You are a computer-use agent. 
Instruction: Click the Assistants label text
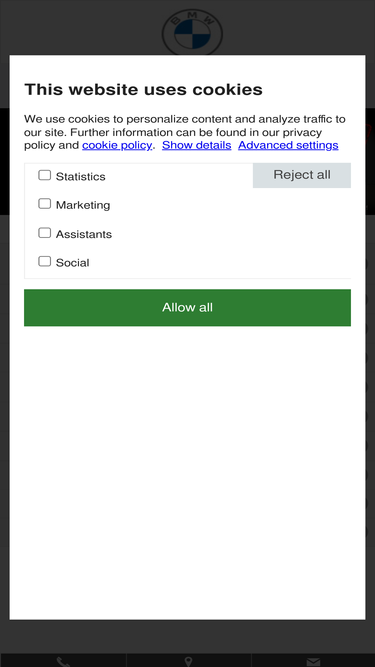[x=84, y=234]
